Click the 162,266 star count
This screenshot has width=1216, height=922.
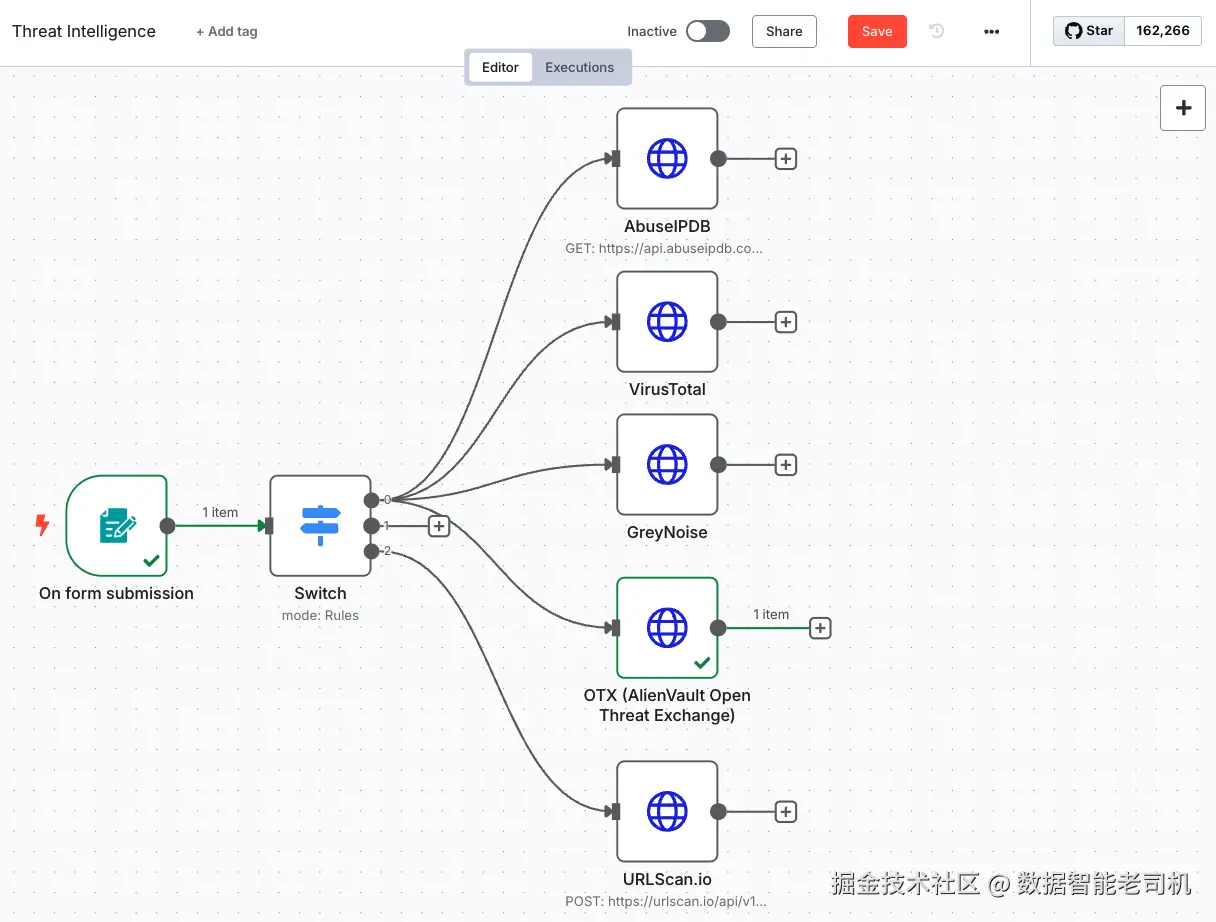pyautogui.click(x=1163, y=31)
